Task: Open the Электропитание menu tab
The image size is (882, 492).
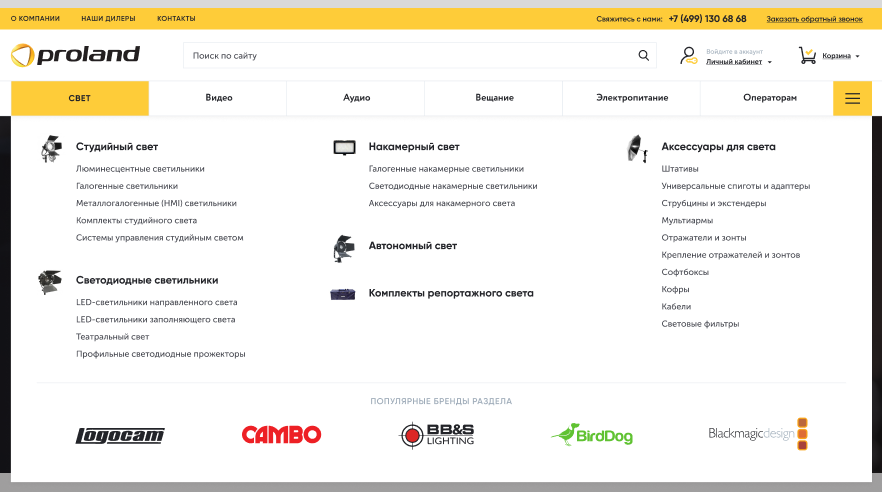Action: (x=632, y=98)
